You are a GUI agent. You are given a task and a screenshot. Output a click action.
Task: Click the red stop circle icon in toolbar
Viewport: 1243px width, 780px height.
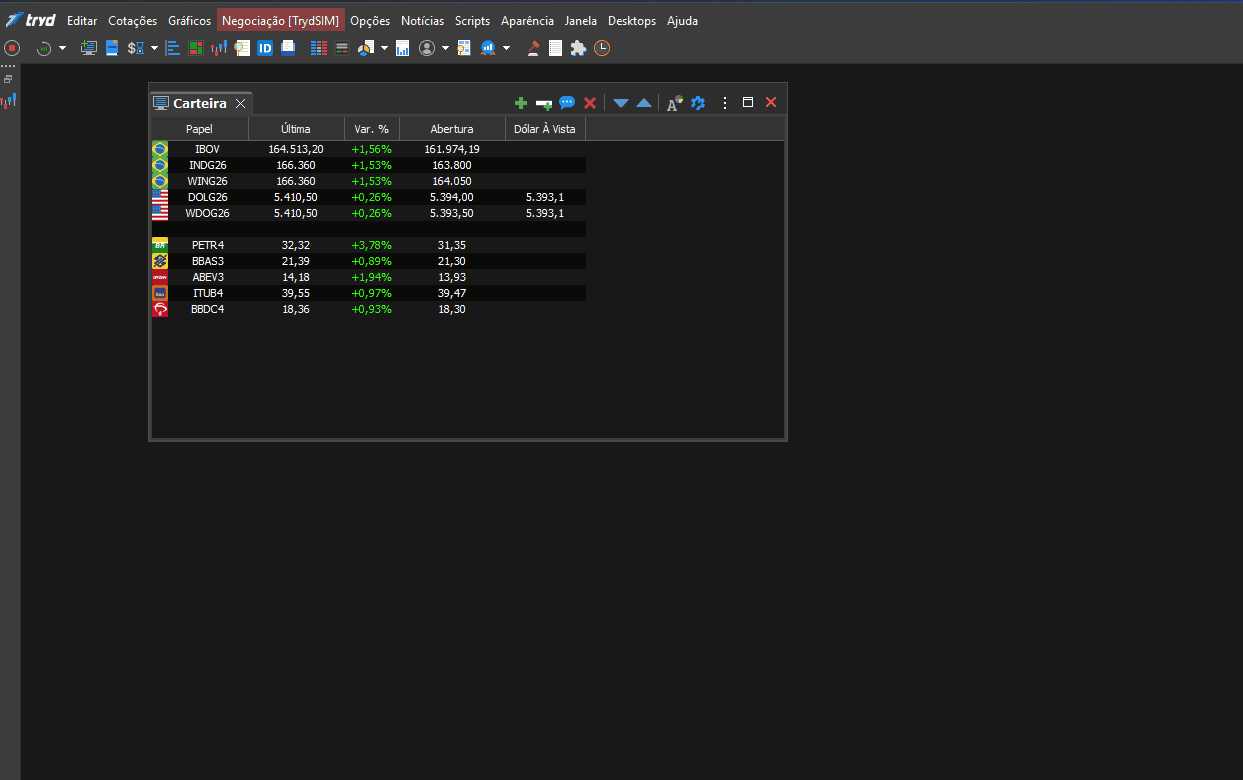[12, 48]
